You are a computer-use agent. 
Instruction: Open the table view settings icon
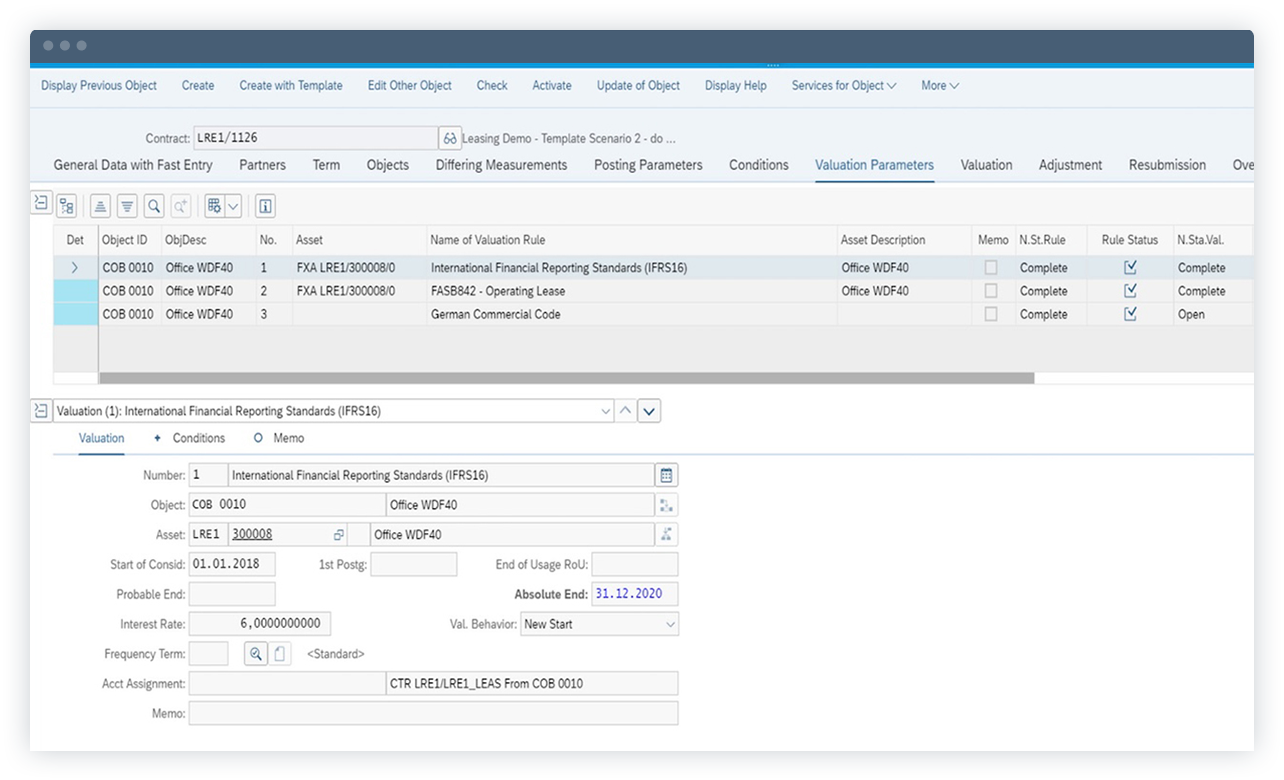coord(215,205)
